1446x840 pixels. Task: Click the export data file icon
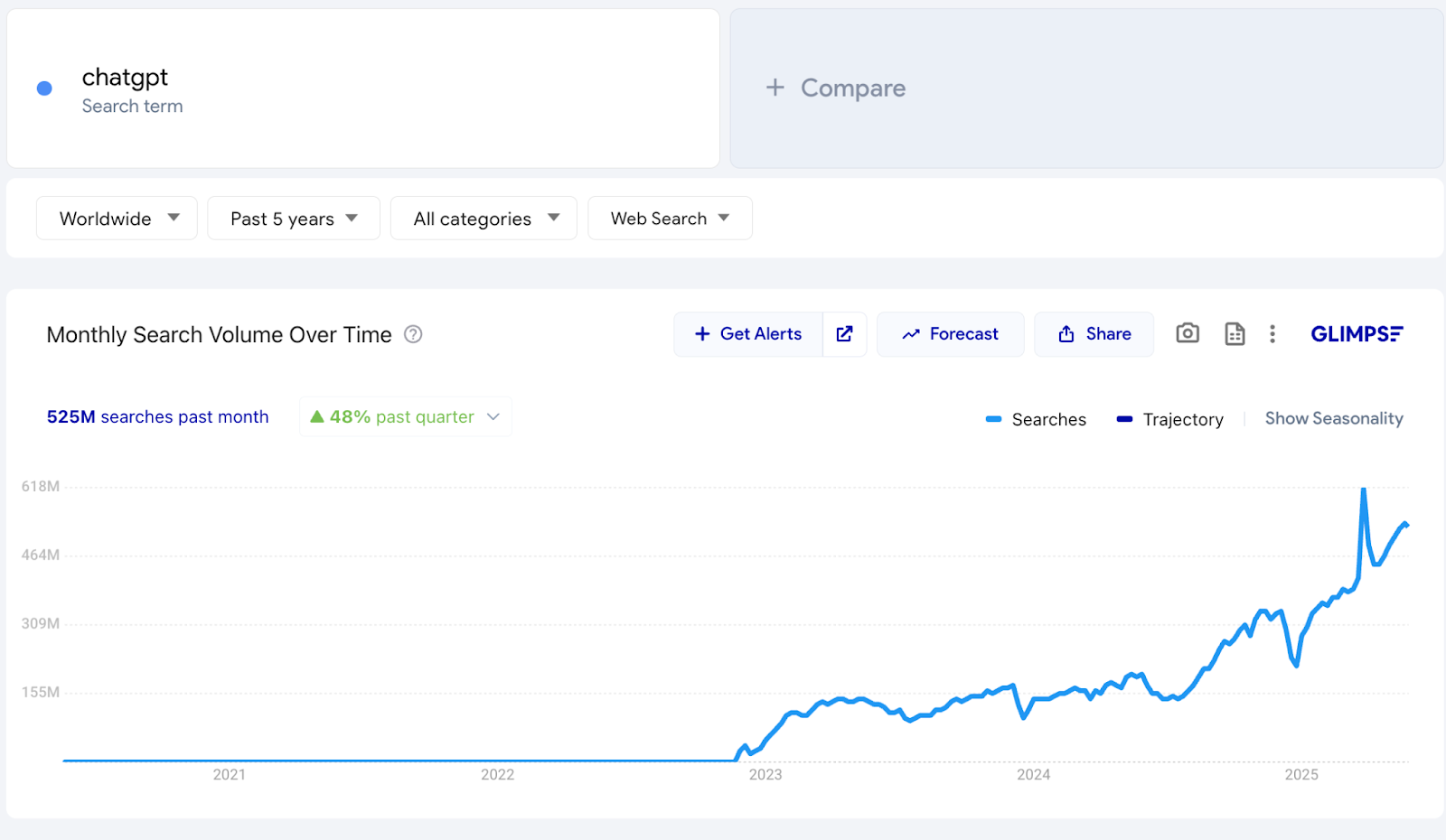click(1235, 333)
